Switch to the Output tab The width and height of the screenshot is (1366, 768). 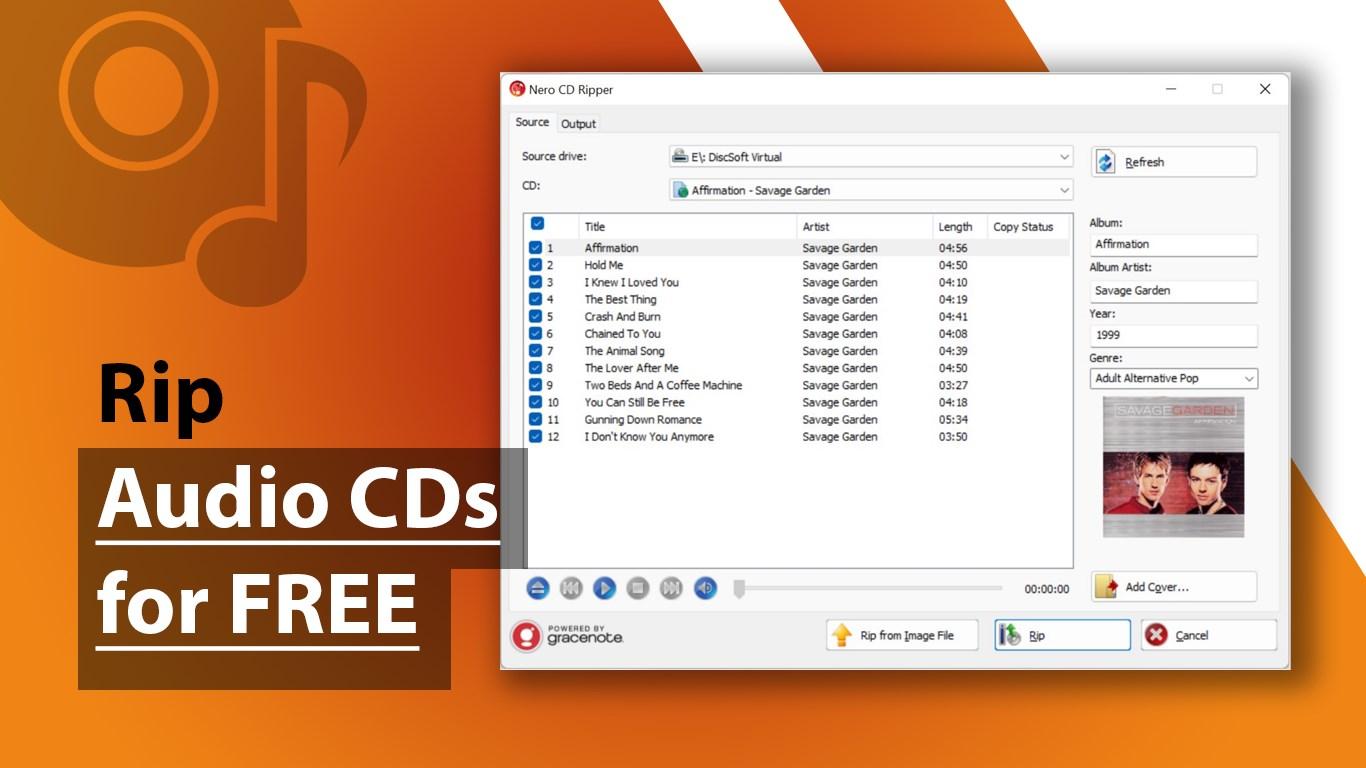click(x=578, y=124)
